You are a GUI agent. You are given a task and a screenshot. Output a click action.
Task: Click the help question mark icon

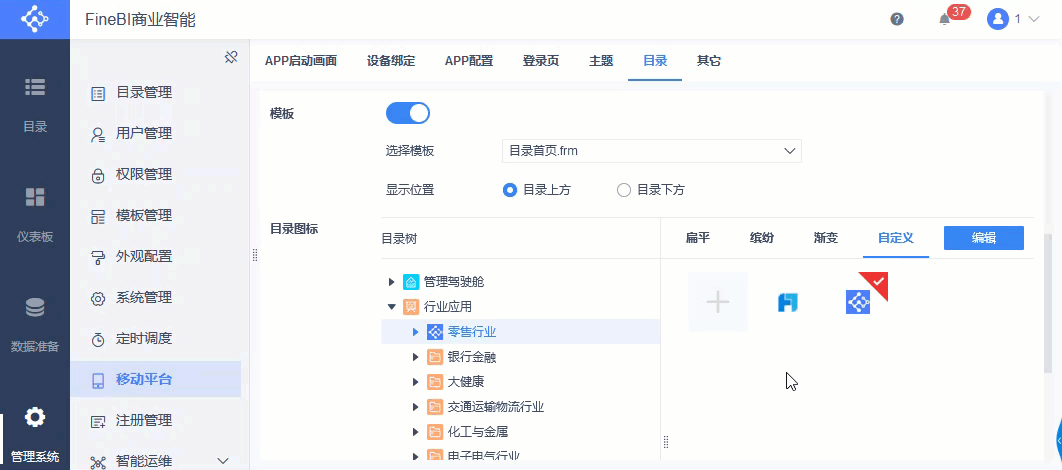click(897, 19)
